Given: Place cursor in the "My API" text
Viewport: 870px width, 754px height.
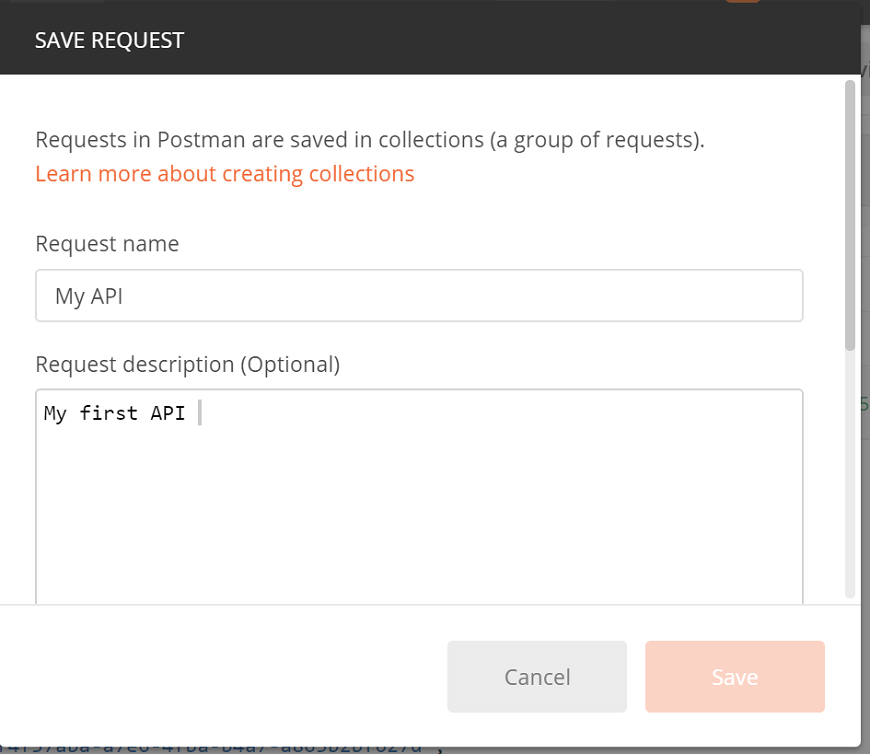Looking at the screenshot, I should pyautogui.click(x=89, y=296).
